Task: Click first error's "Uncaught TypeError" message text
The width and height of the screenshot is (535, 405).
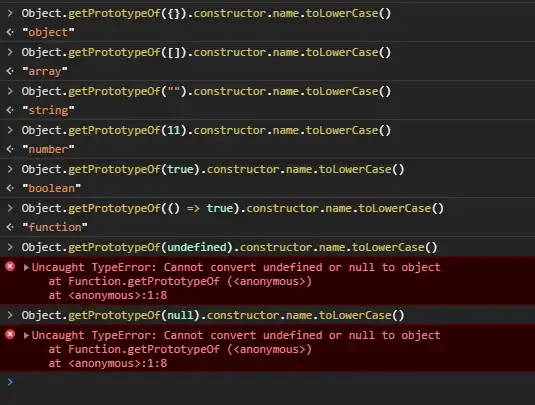Action: pyautogui.click(x=236, y=267)
